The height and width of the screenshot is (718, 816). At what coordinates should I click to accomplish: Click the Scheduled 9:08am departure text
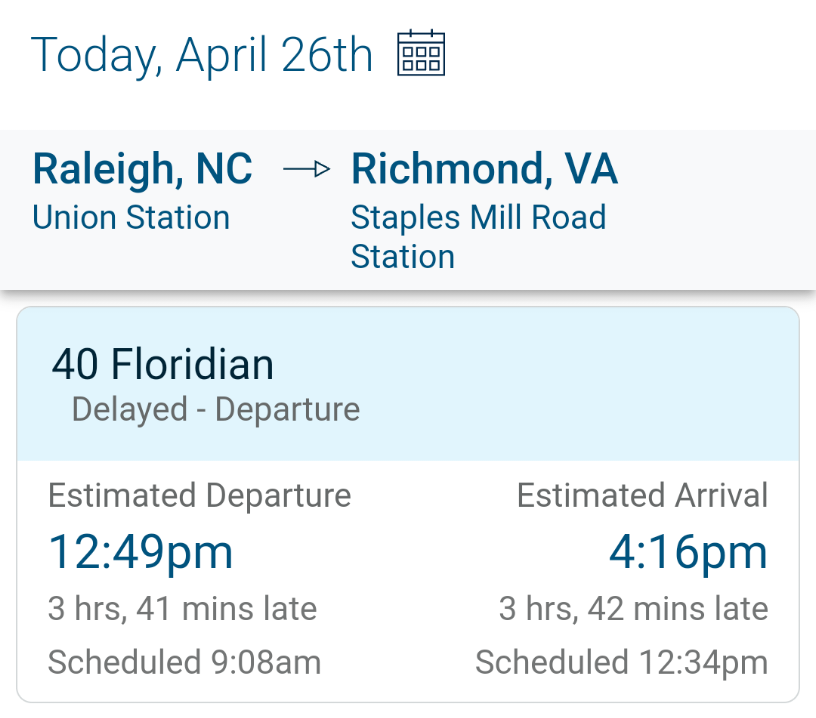pyautogui.click(x=185, y=662)
